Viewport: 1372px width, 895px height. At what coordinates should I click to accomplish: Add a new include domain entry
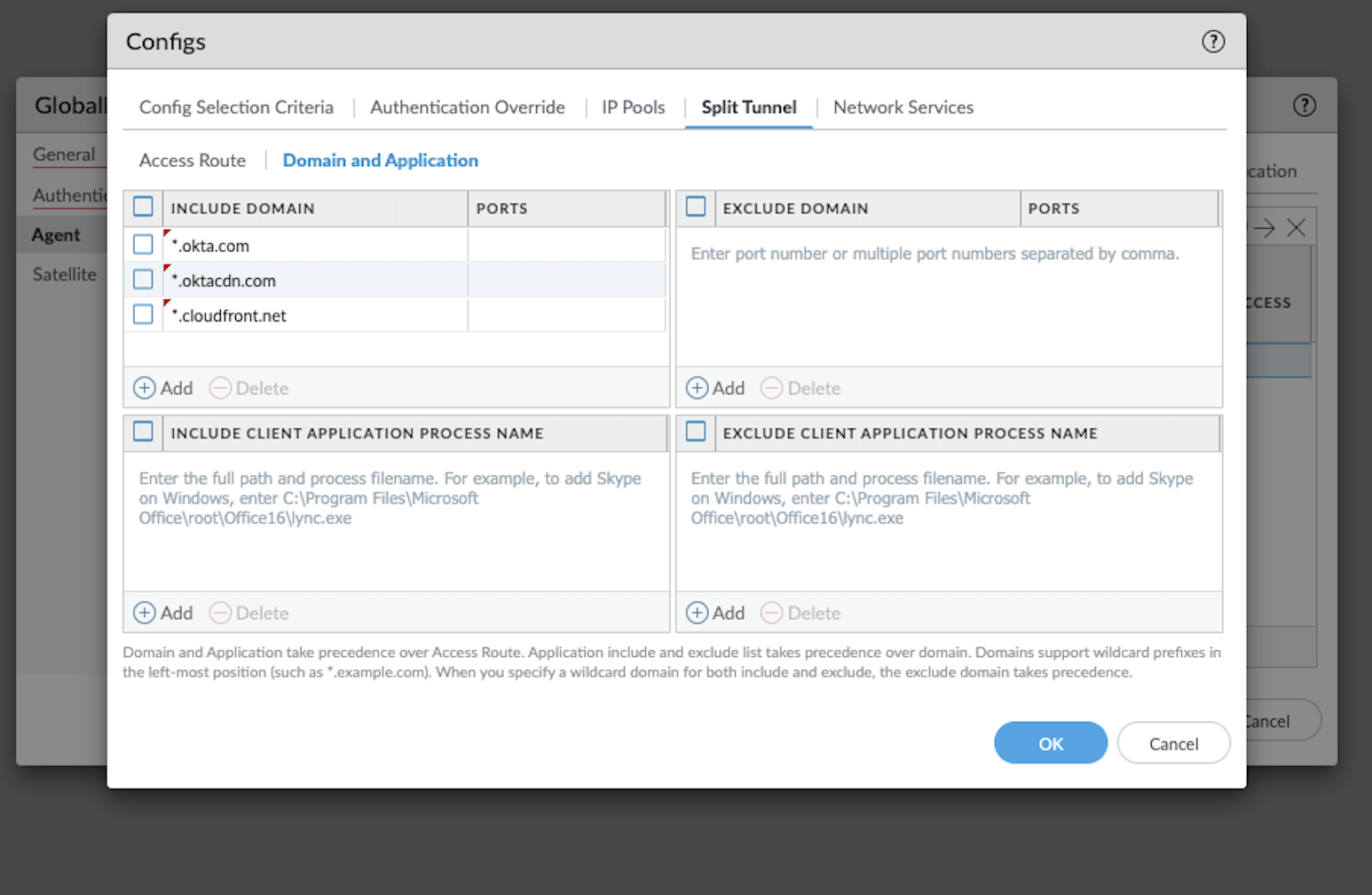pyautogui.click(x=163, y=388)
